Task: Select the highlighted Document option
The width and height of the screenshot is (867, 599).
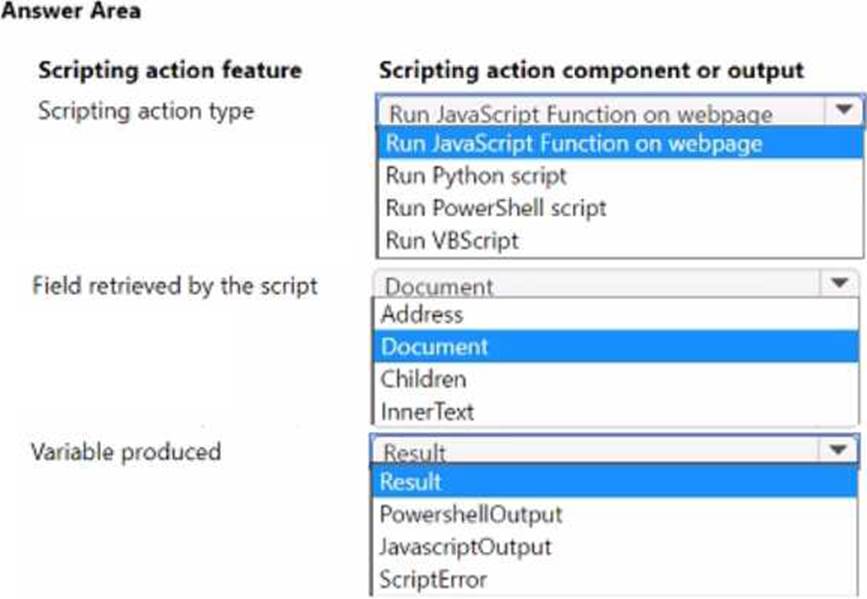Action: [x=435, y=347]
